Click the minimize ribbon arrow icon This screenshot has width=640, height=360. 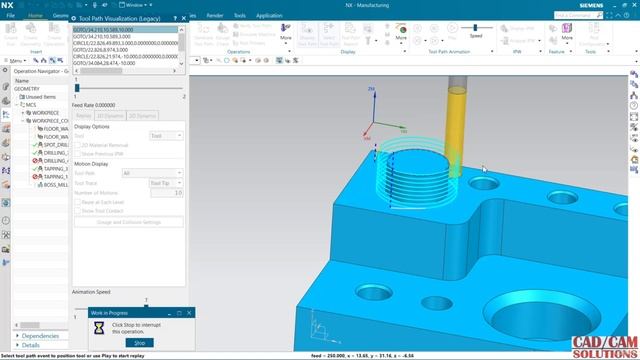pos(618,16)
